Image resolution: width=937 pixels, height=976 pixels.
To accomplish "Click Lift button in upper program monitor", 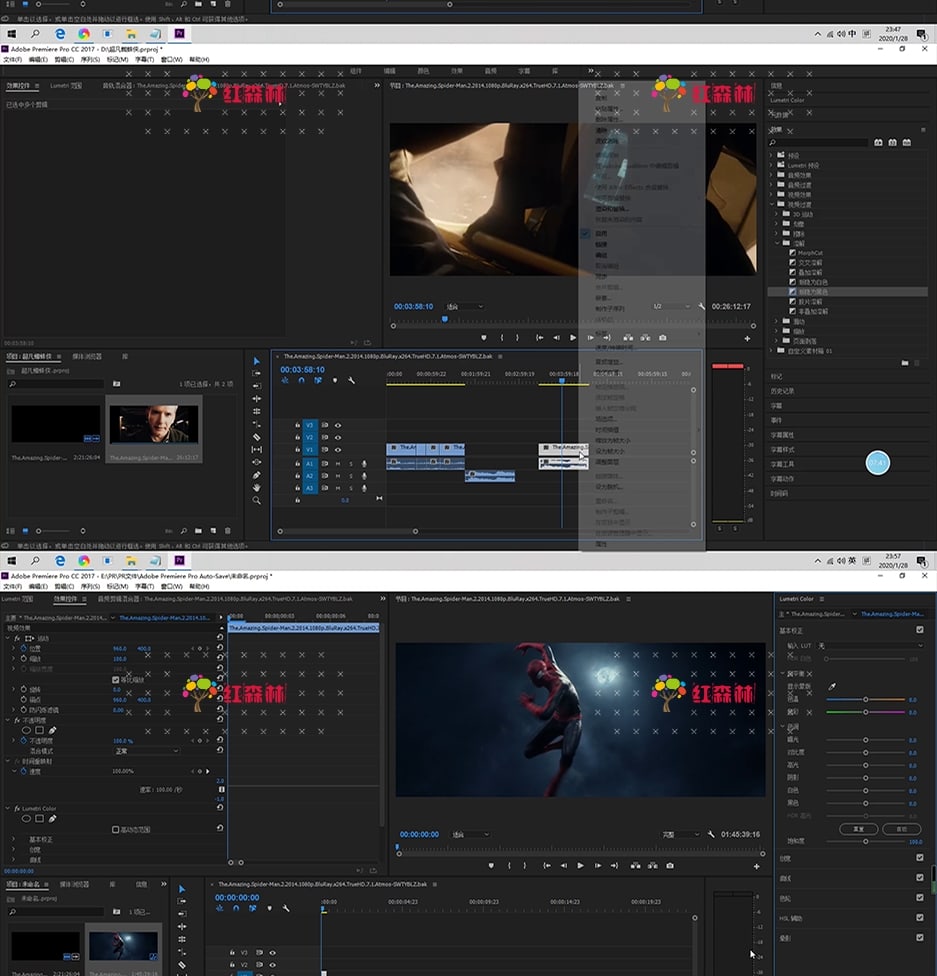I will [628, 337].
